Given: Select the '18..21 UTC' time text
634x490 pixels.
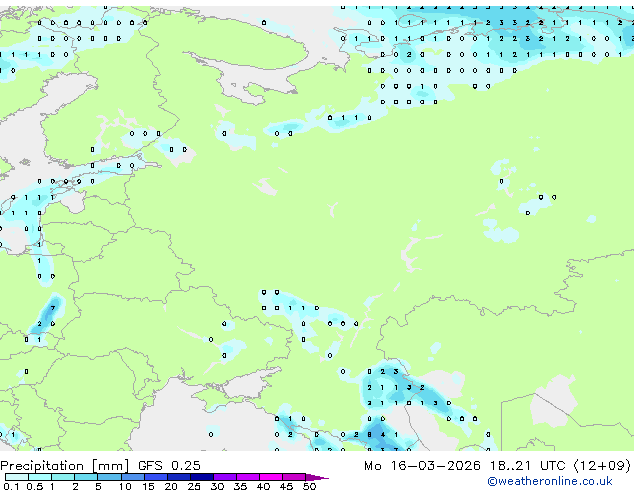Looking at the screenshot, I should tap(527, 466).
